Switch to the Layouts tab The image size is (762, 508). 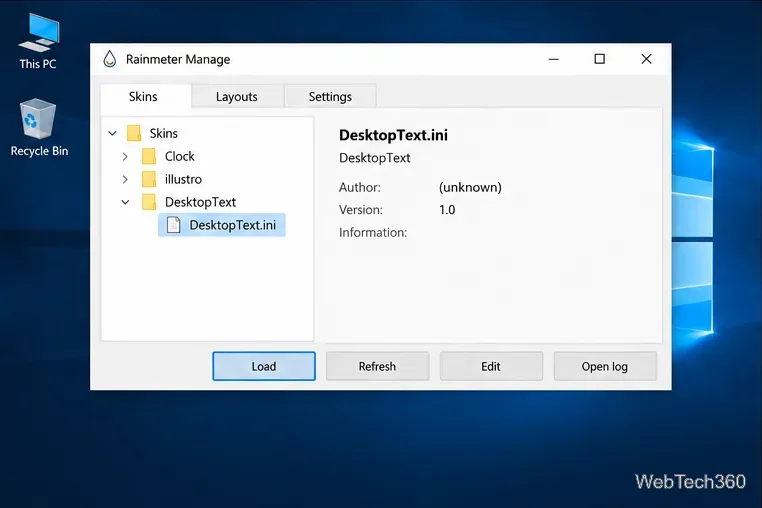click(237, 96)
